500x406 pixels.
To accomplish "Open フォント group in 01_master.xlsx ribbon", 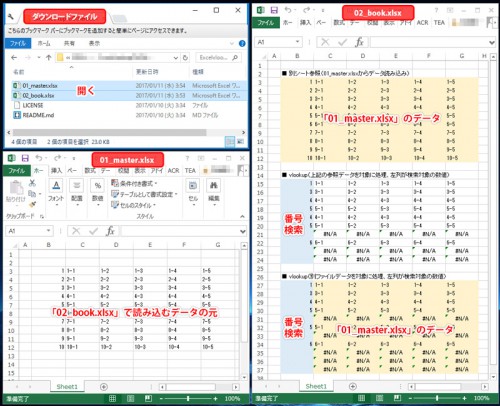I will coord(56,192).
